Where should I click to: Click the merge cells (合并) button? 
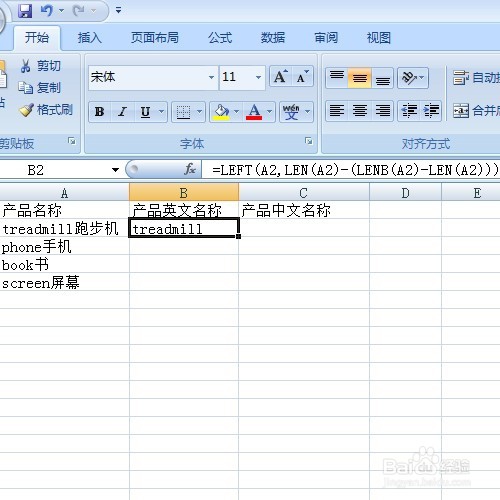[x=476, y=111]
